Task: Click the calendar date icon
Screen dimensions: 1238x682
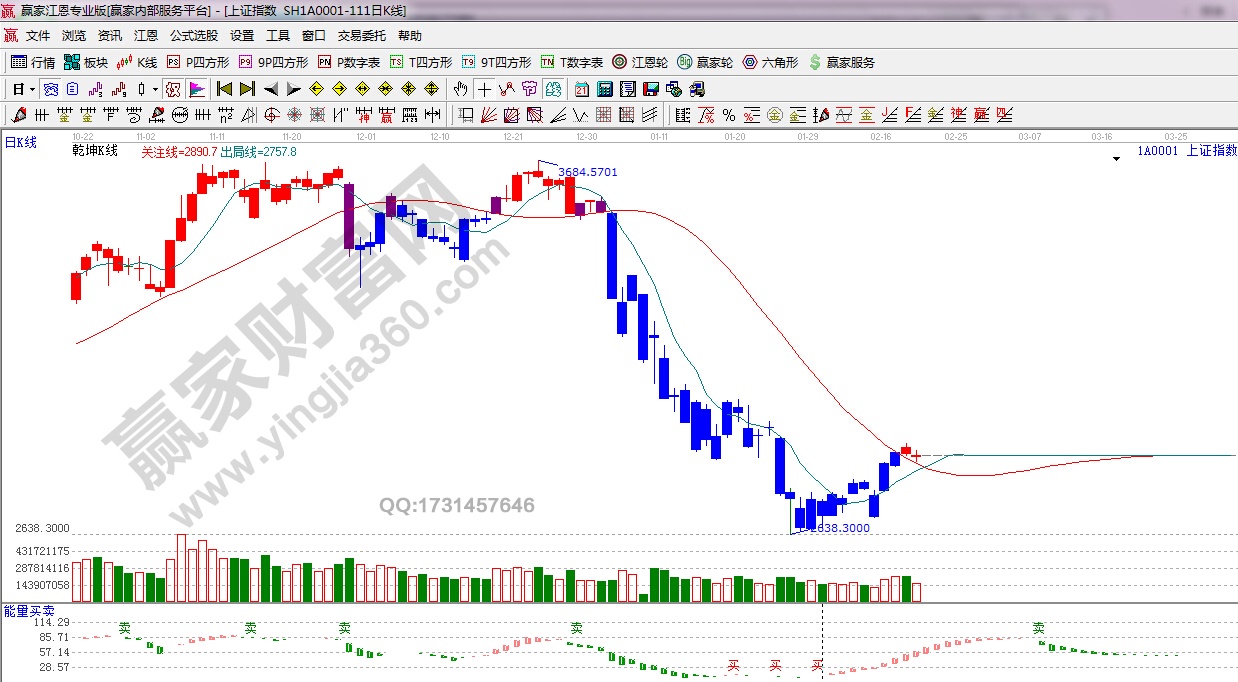Action: (580, 89)
